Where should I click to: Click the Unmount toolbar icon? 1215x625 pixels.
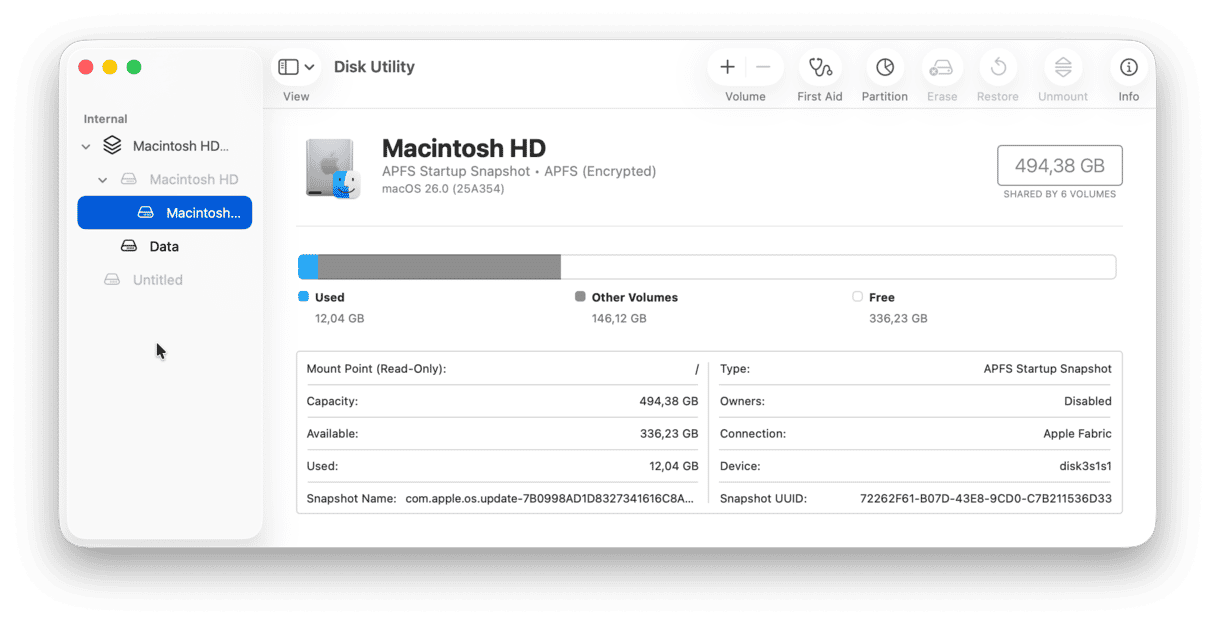1062,67
